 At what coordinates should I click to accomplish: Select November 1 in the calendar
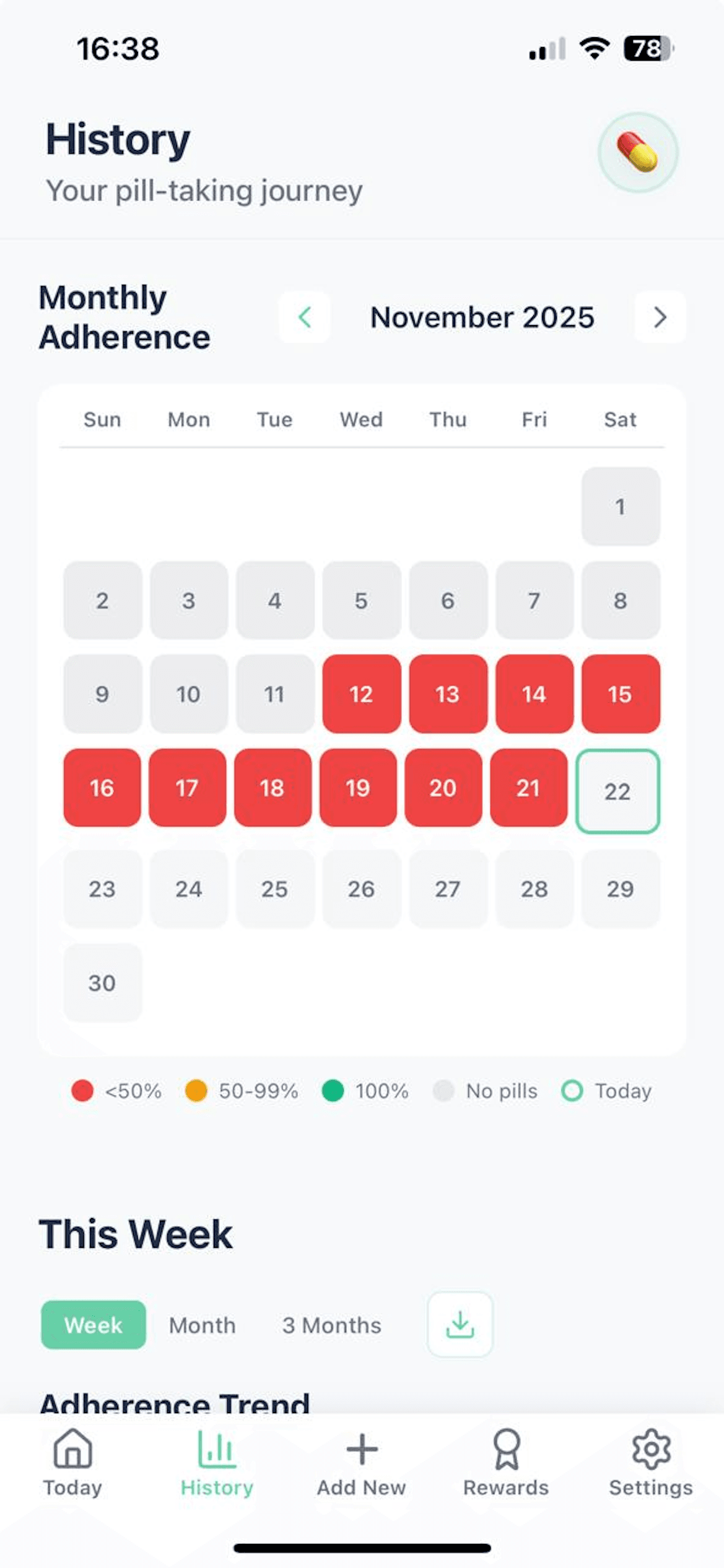click(620, 507)
